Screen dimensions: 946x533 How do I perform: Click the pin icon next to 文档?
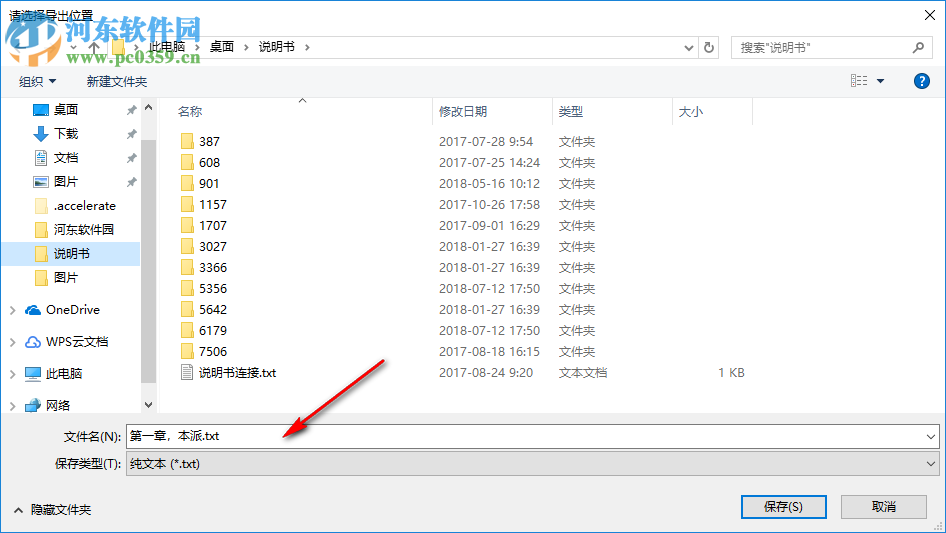pyautogui.click(x=131, y=158)
